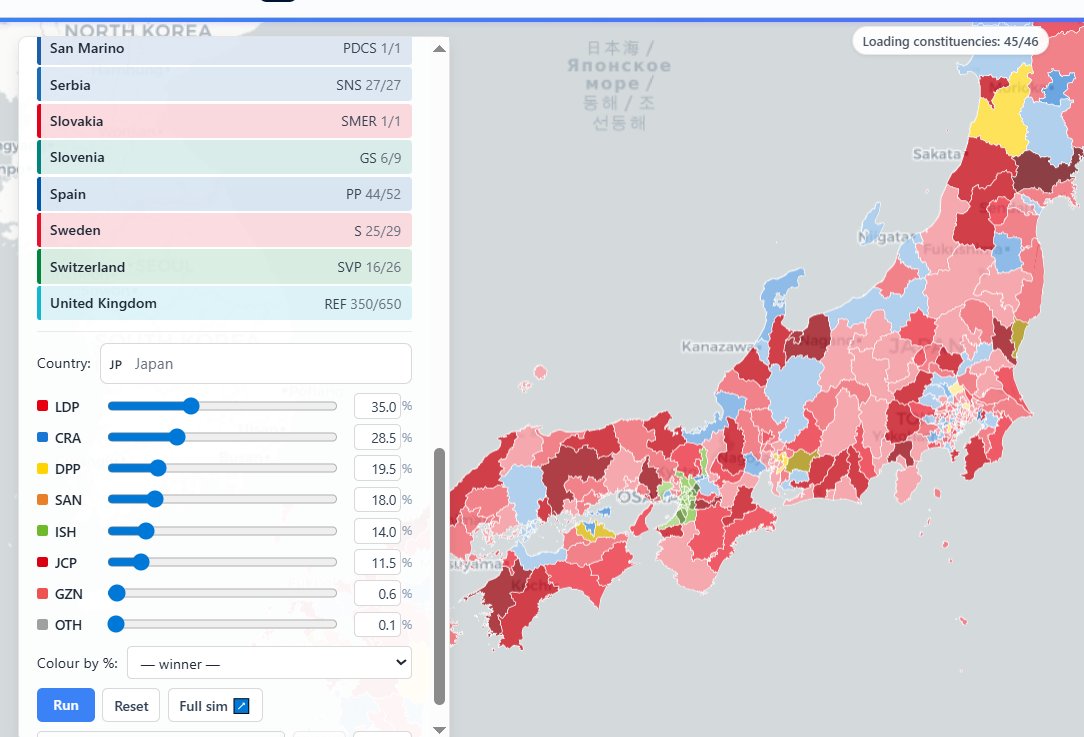
Task: Select San Marino in the country list
Action: pos(225,49)
